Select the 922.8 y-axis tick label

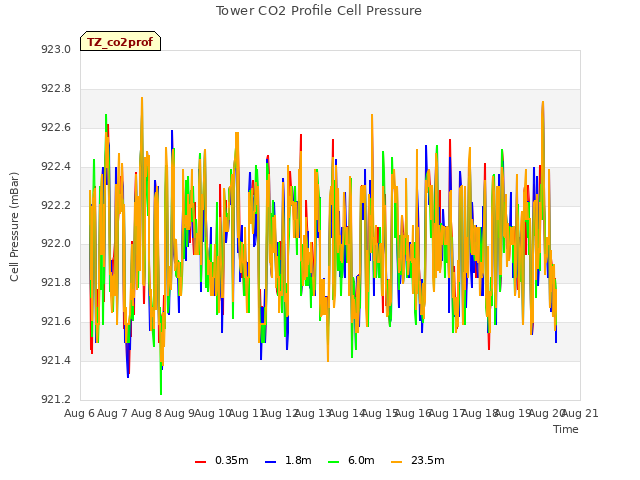(x=56, y=88)
